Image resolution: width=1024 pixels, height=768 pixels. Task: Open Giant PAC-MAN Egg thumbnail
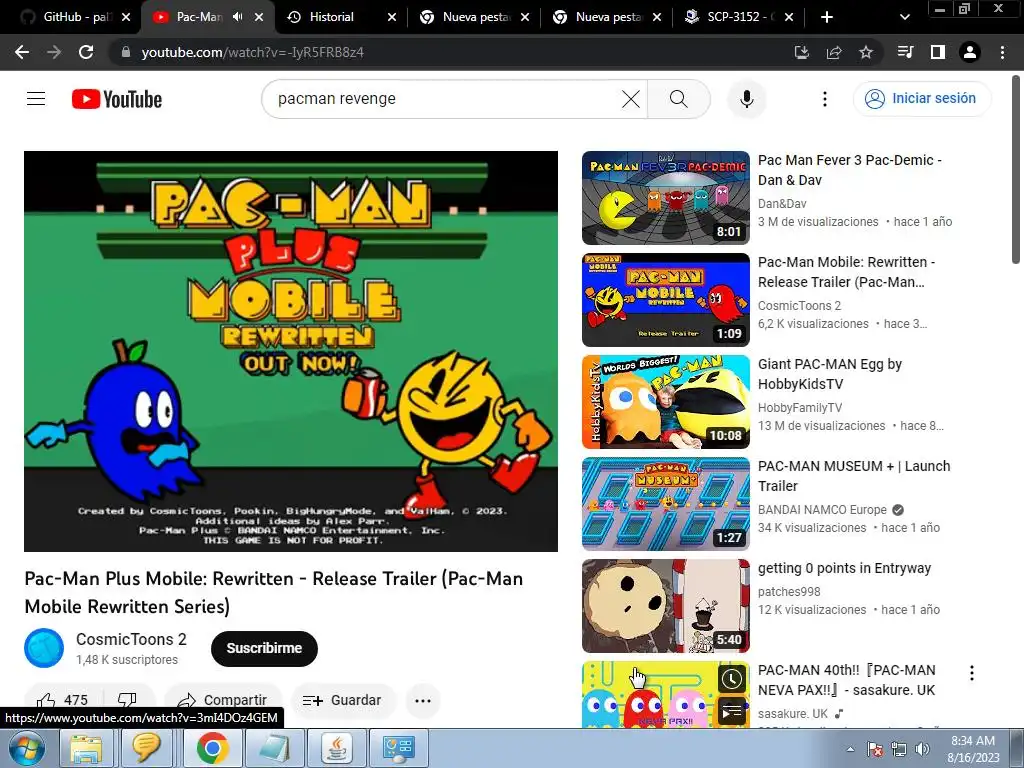click(x=665, y=402)
